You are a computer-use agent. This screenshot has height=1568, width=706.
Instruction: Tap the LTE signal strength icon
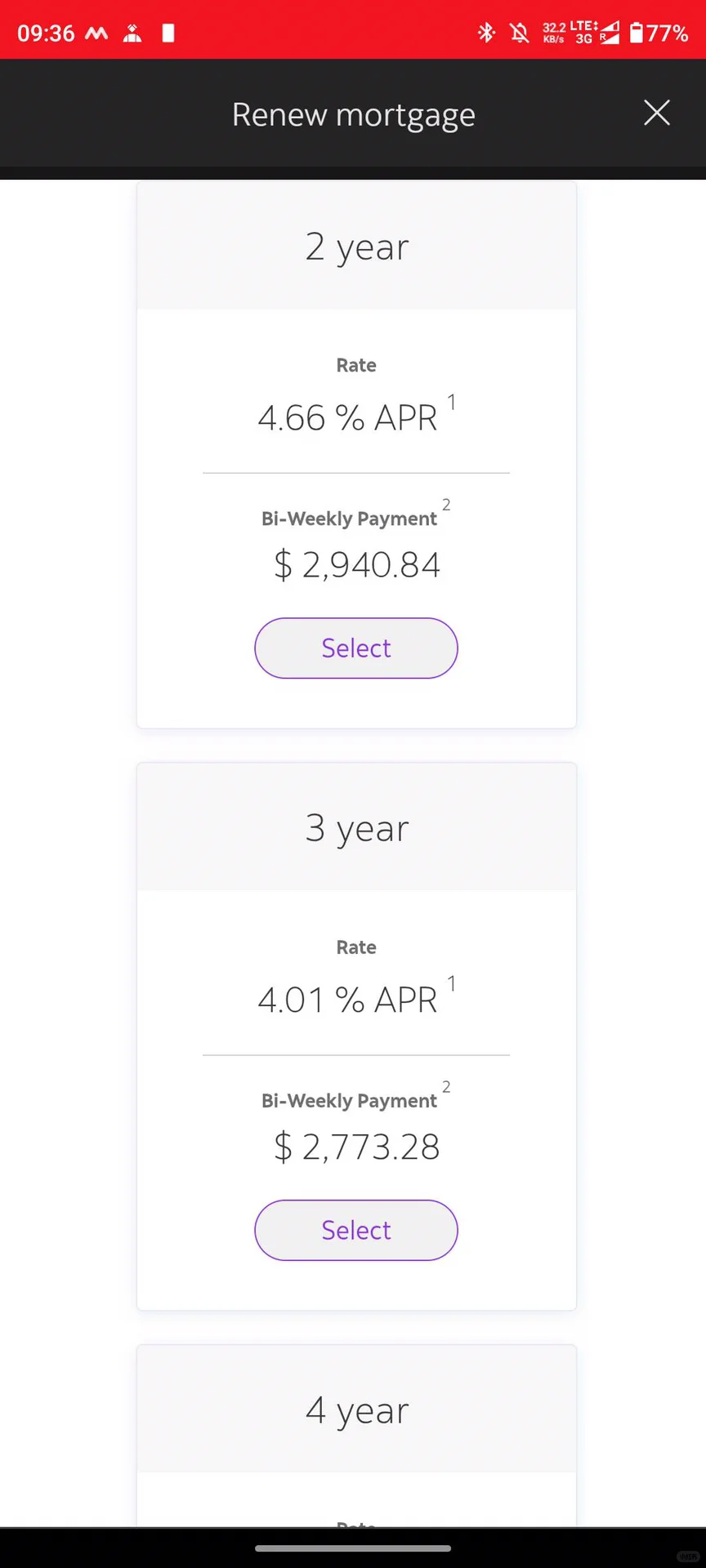pos(609,33)
